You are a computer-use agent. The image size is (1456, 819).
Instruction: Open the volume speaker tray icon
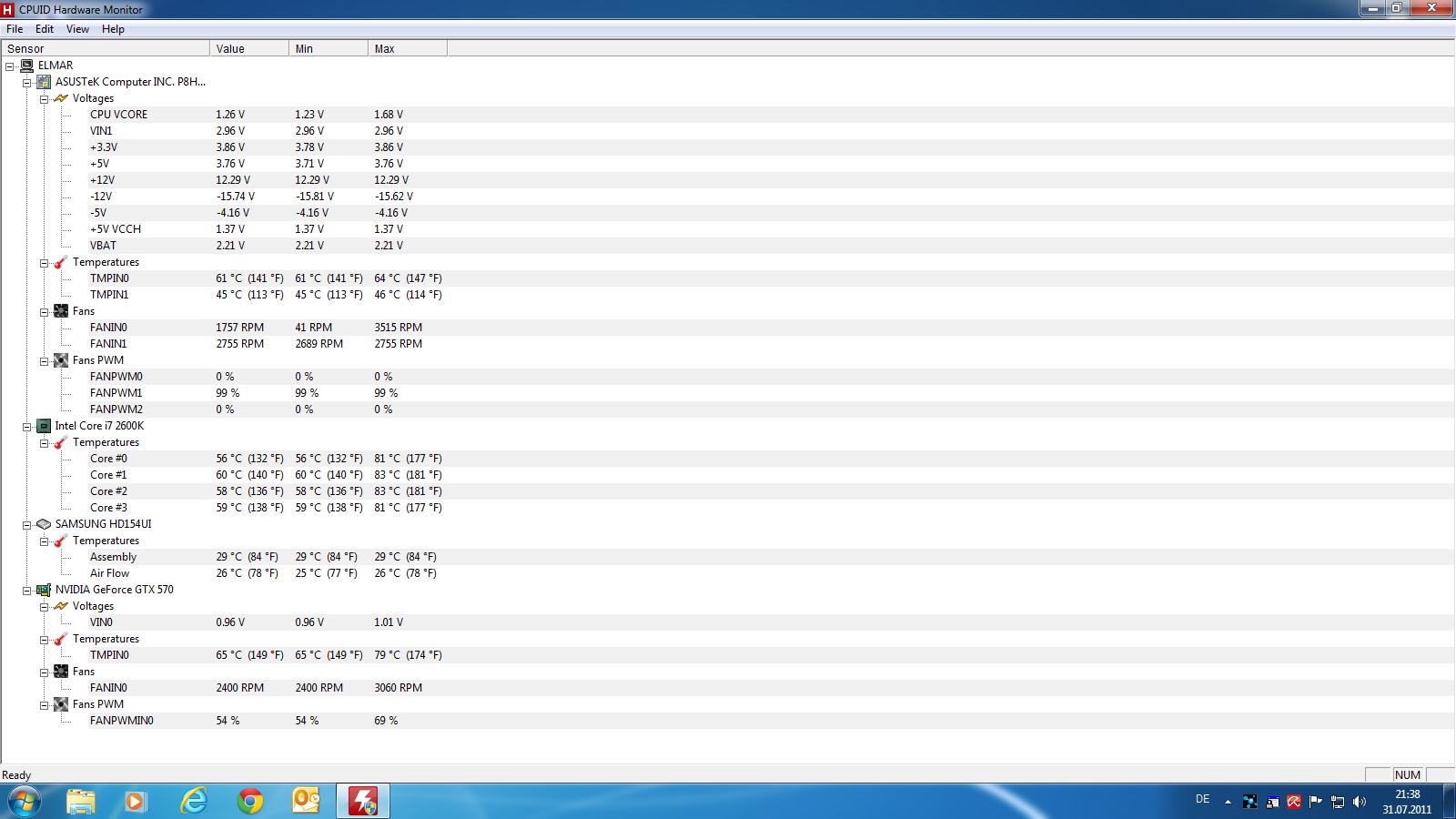[1360, 802]
